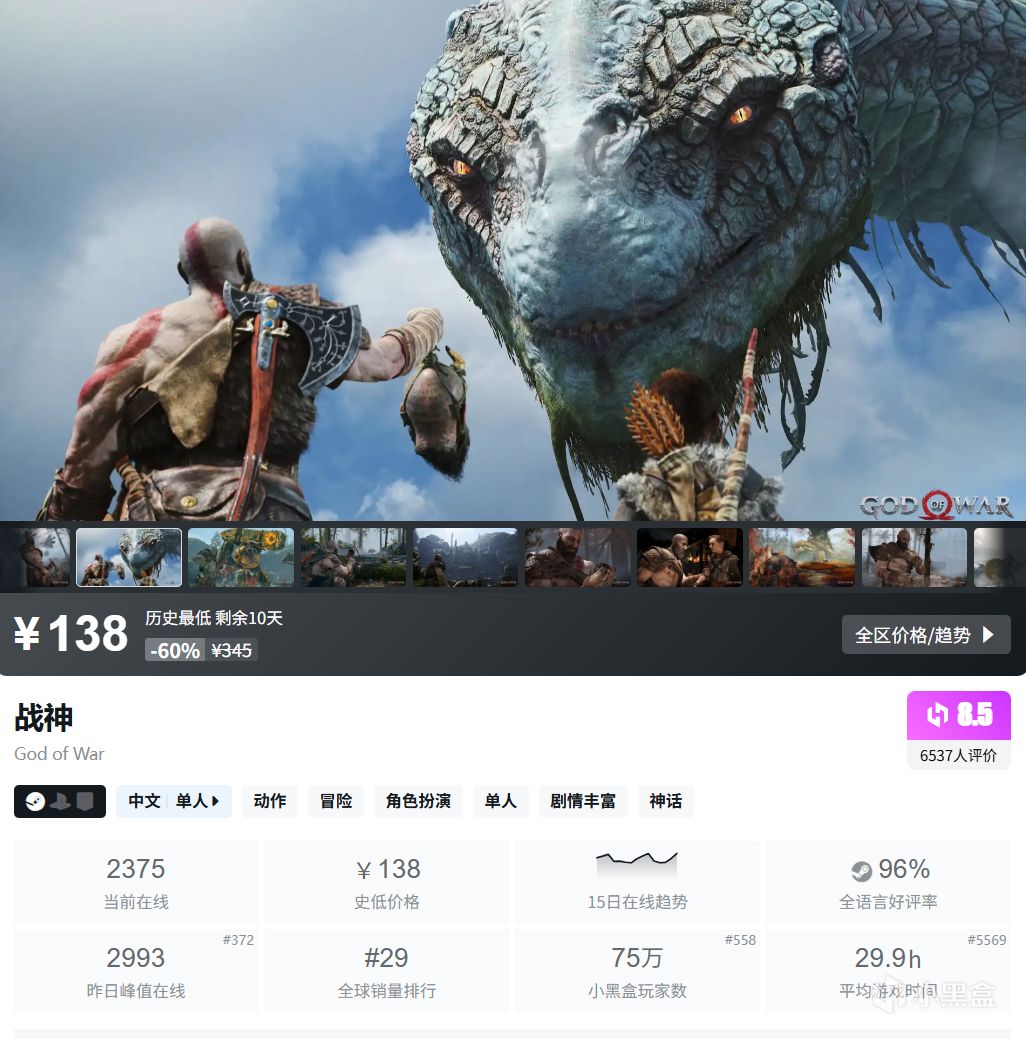Select the 角色扮演 tag

(x=418, y=801)
